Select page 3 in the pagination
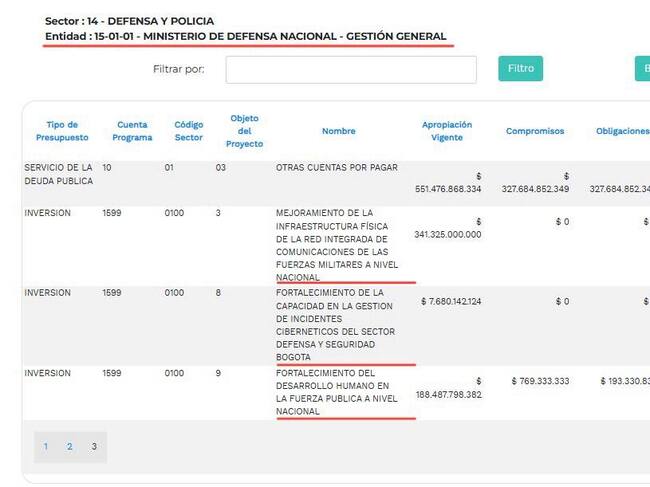The image size is (650, 487). click(94, 447)
